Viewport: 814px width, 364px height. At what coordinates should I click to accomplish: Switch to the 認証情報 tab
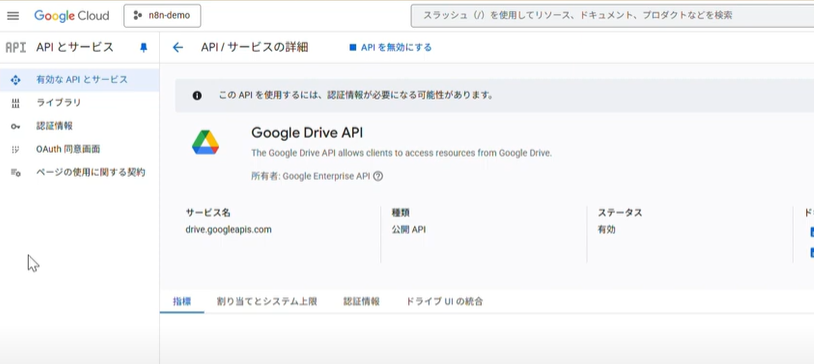[361, 302]
